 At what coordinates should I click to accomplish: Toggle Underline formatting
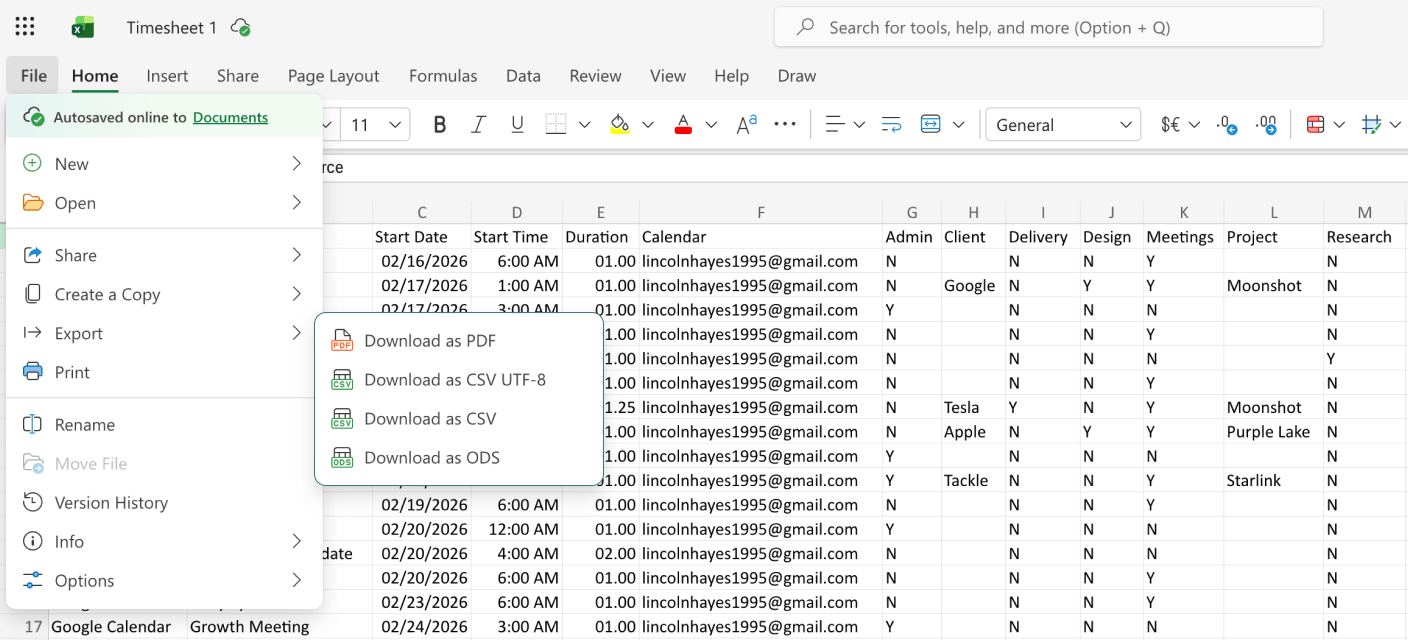[517, 125]
